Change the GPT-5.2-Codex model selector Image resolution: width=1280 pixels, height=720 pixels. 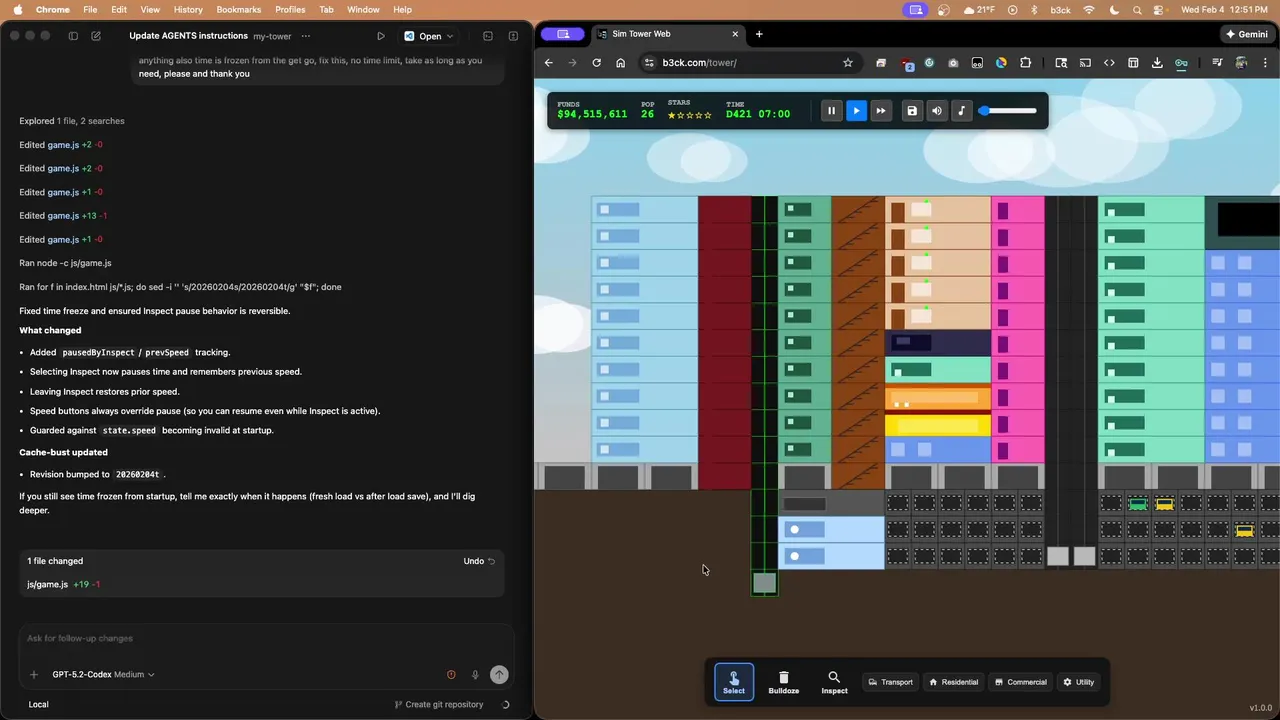[103, 675]
